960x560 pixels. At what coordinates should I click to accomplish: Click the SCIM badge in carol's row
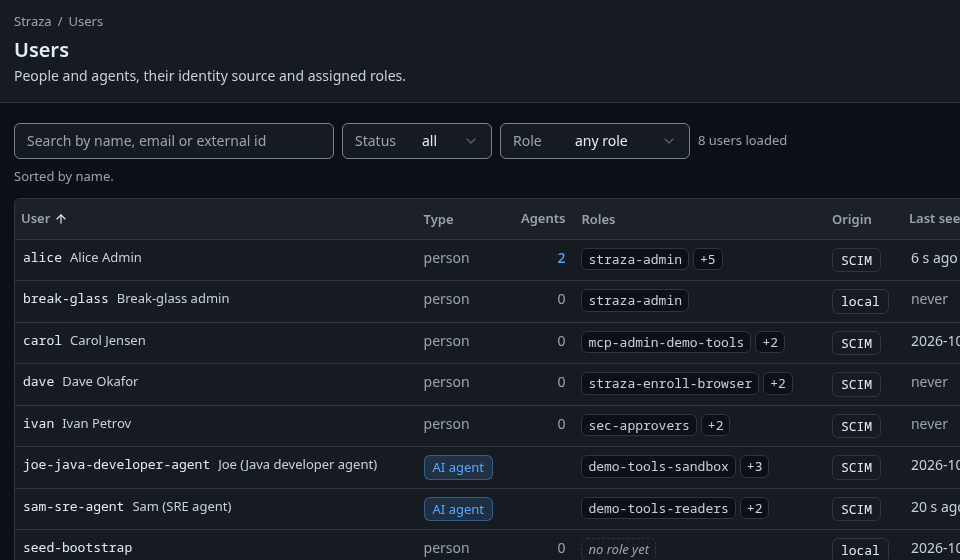click(856, 343)
